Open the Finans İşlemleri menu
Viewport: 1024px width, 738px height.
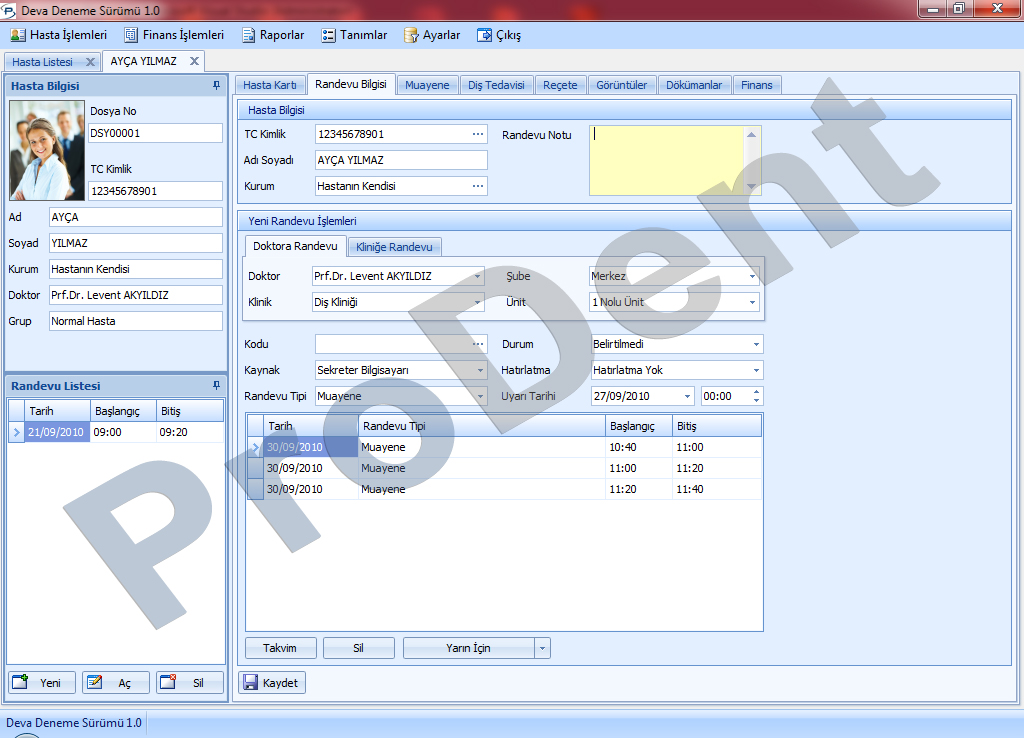174,35
